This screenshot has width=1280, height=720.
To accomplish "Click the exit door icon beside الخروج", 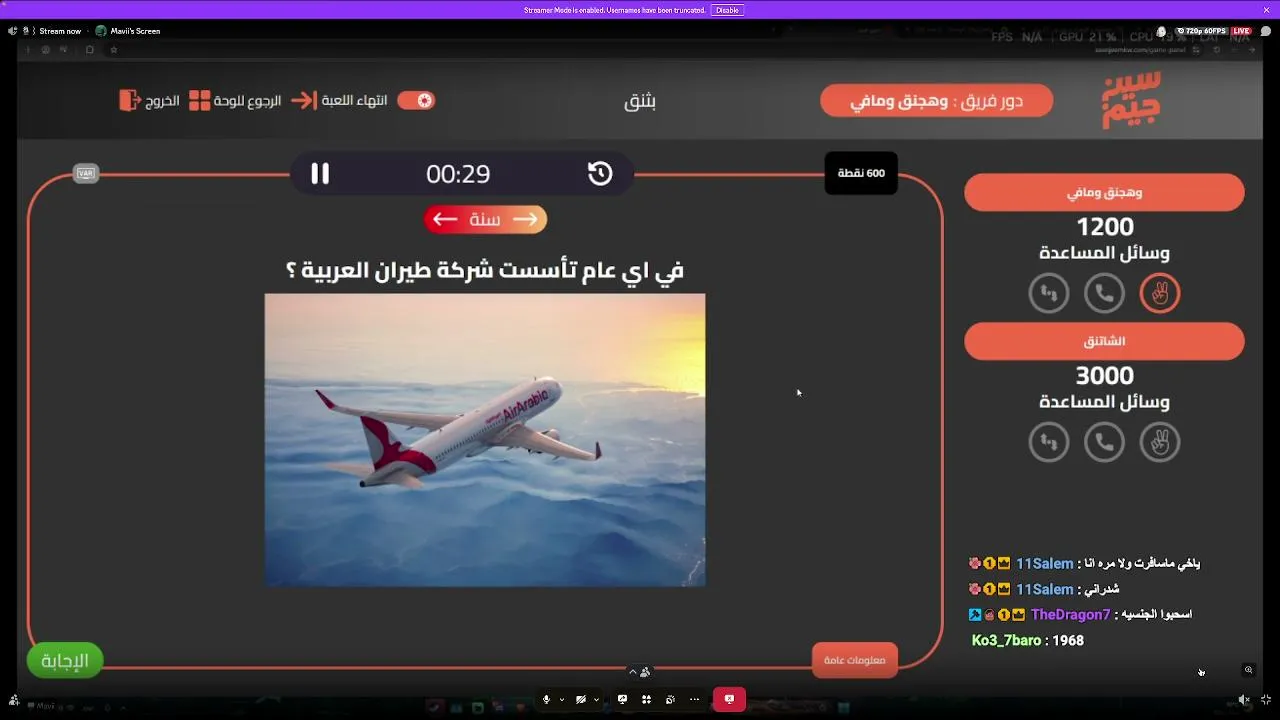I will [x=129, y=100].
